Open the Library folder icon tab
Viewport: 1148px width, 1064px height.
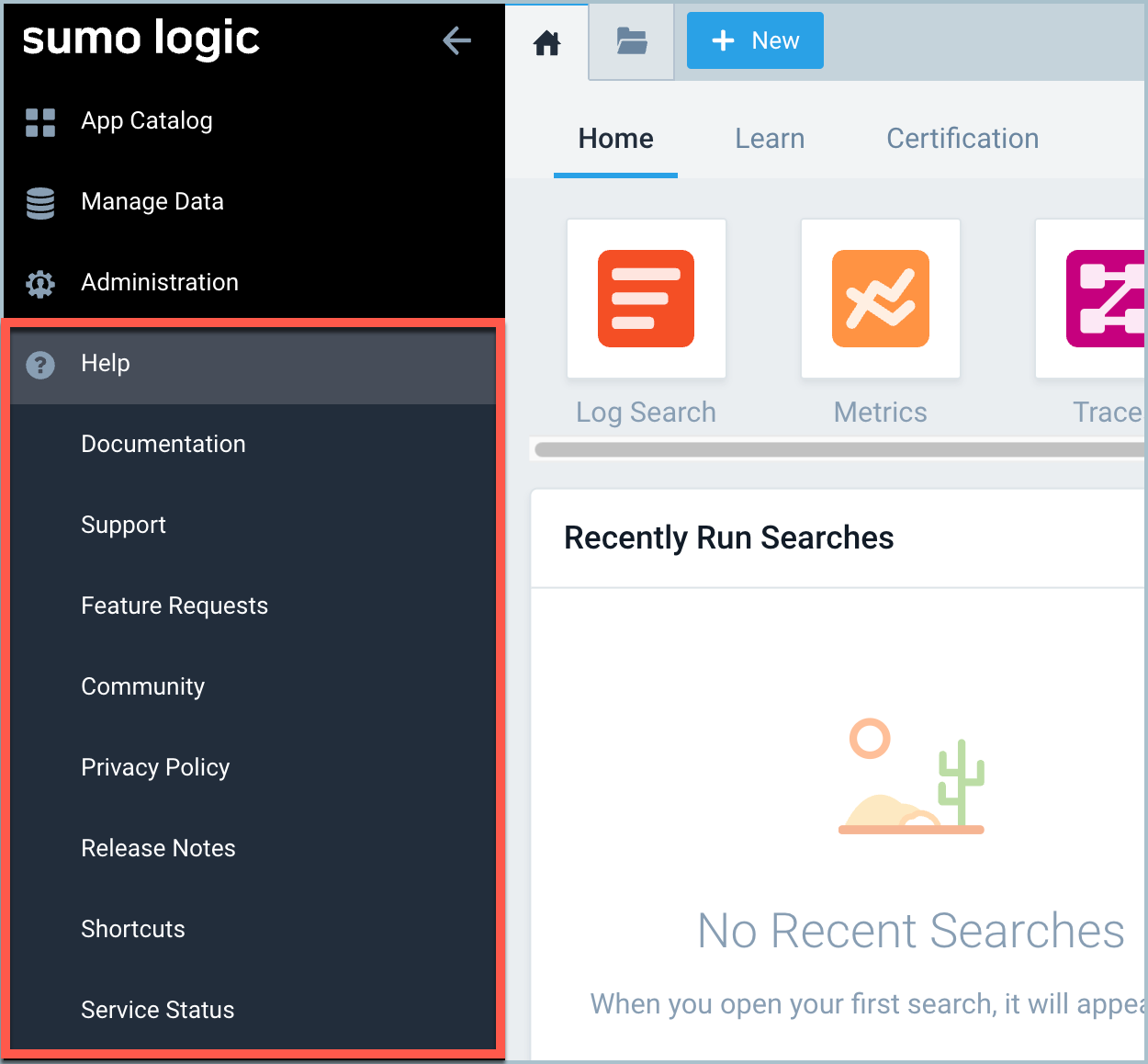point(632,41)
